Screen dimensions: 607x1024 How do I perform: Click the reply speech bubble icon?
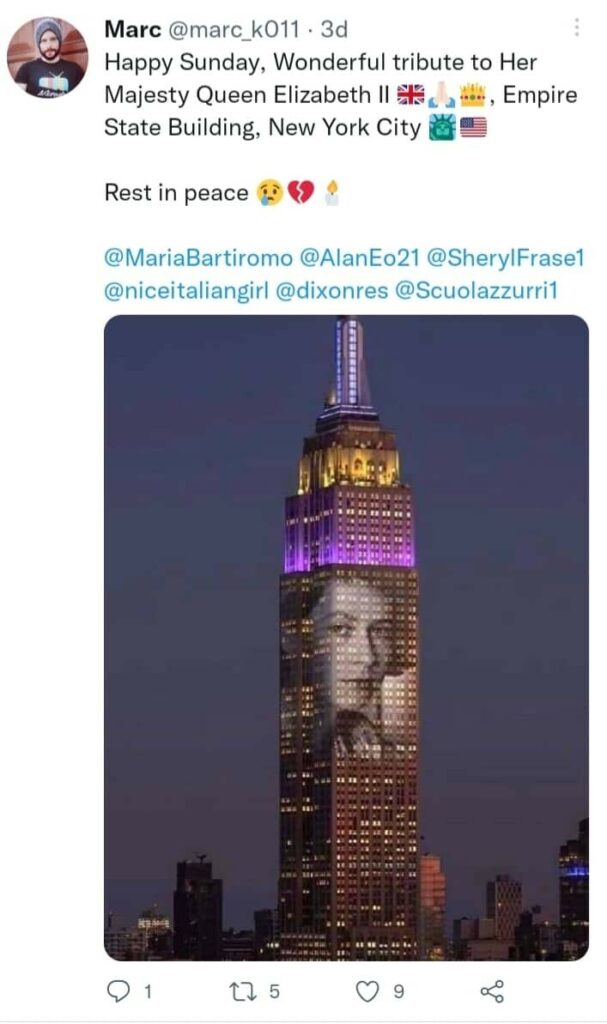click(x=118, y=991)
